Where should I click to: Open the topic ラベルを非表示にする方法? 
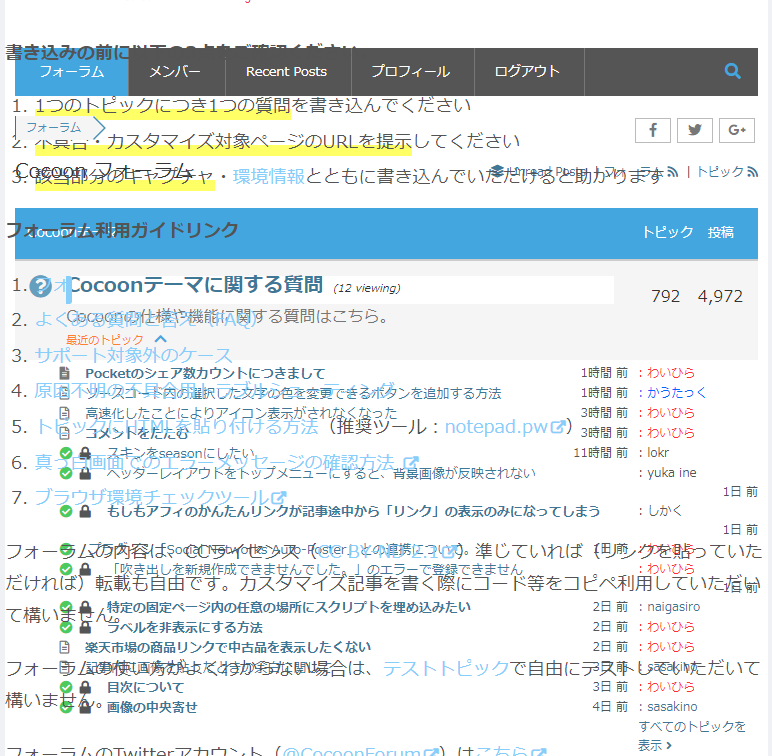(185, 627)
